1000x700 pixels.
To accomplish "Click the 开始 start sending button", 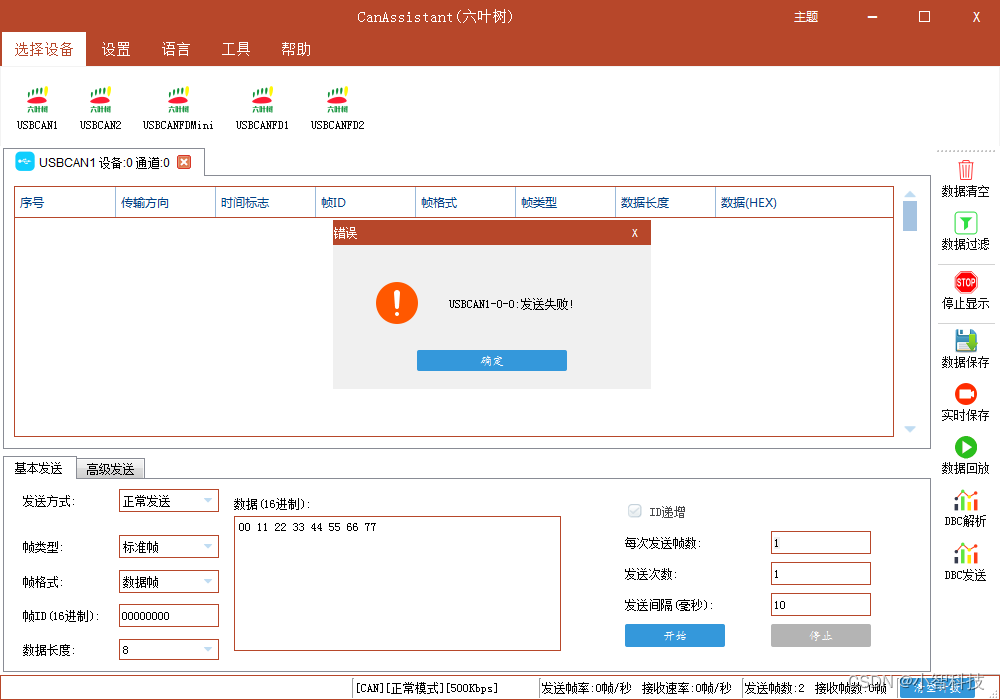I will tap(675, 635).
